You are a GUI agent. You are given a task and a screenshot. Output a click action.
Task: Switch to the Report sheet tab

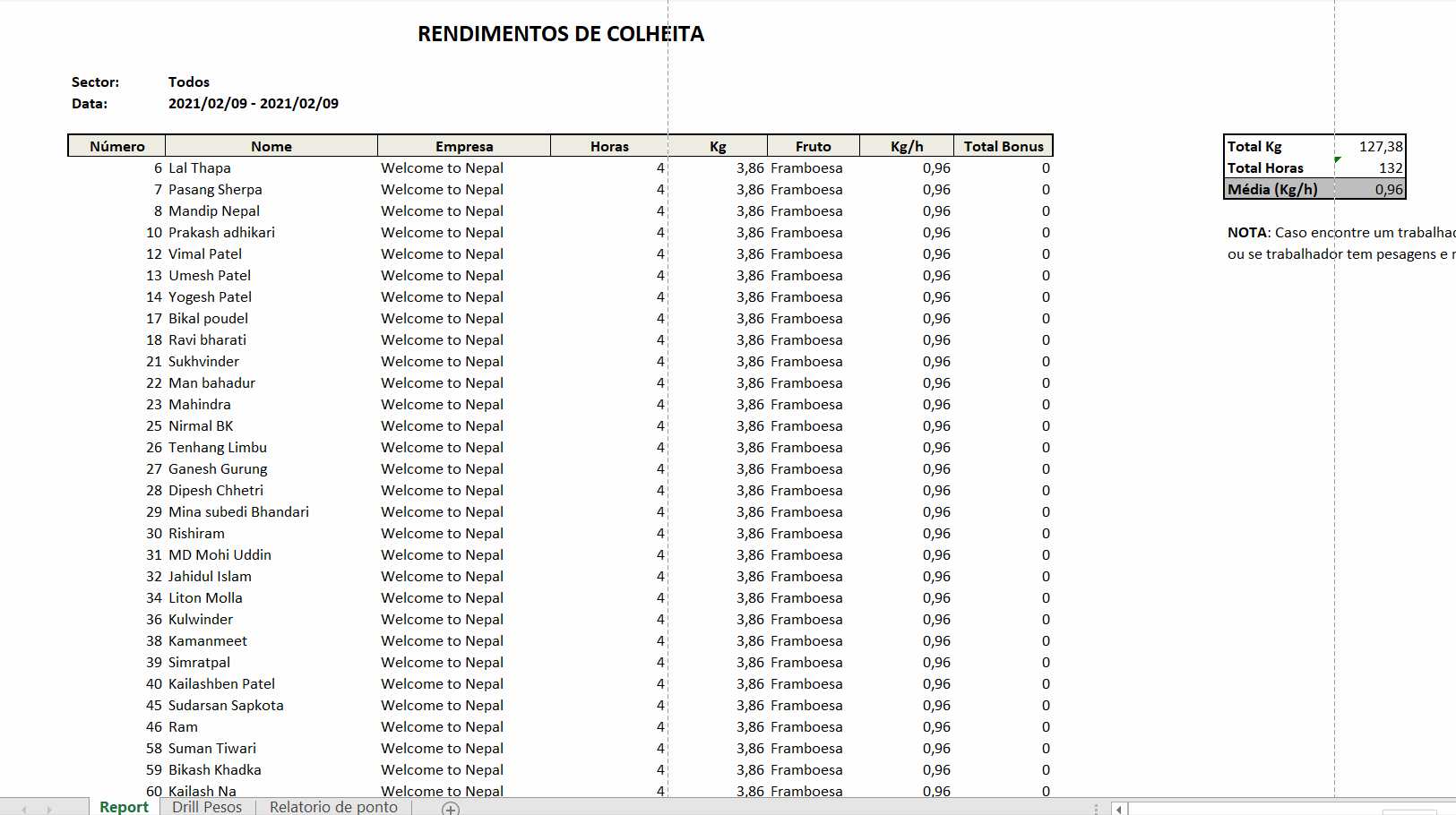click(124, 807)
